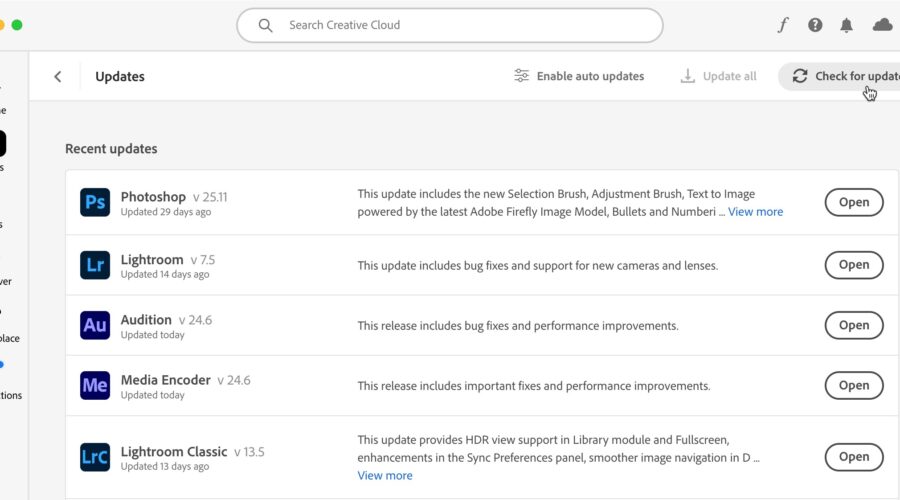
Task: Open Photoshop from its row
Action: pyautogui.click(x=854, y=202)
